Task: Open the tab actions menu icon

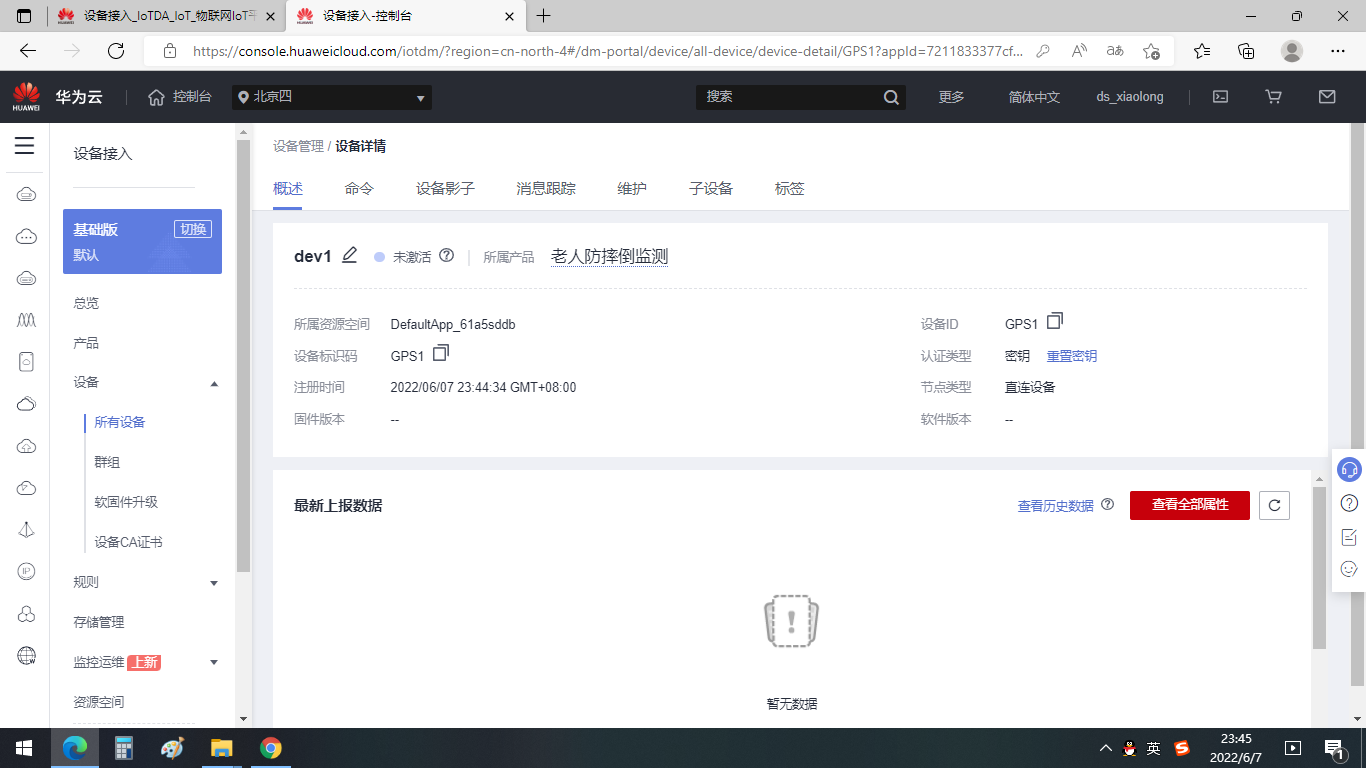Action: [x=24, y=16]
